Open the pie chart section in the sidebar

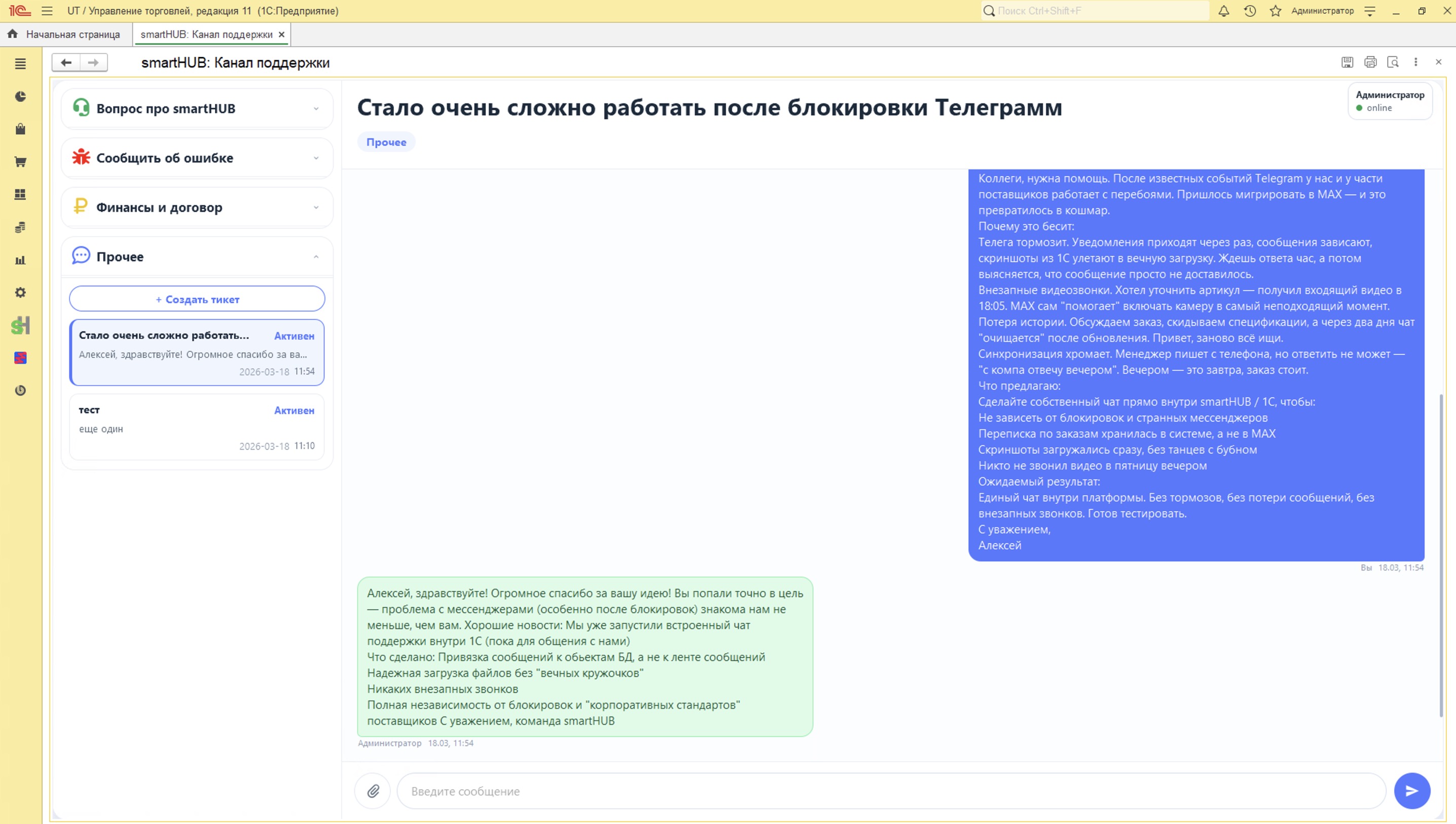[20, 97]
